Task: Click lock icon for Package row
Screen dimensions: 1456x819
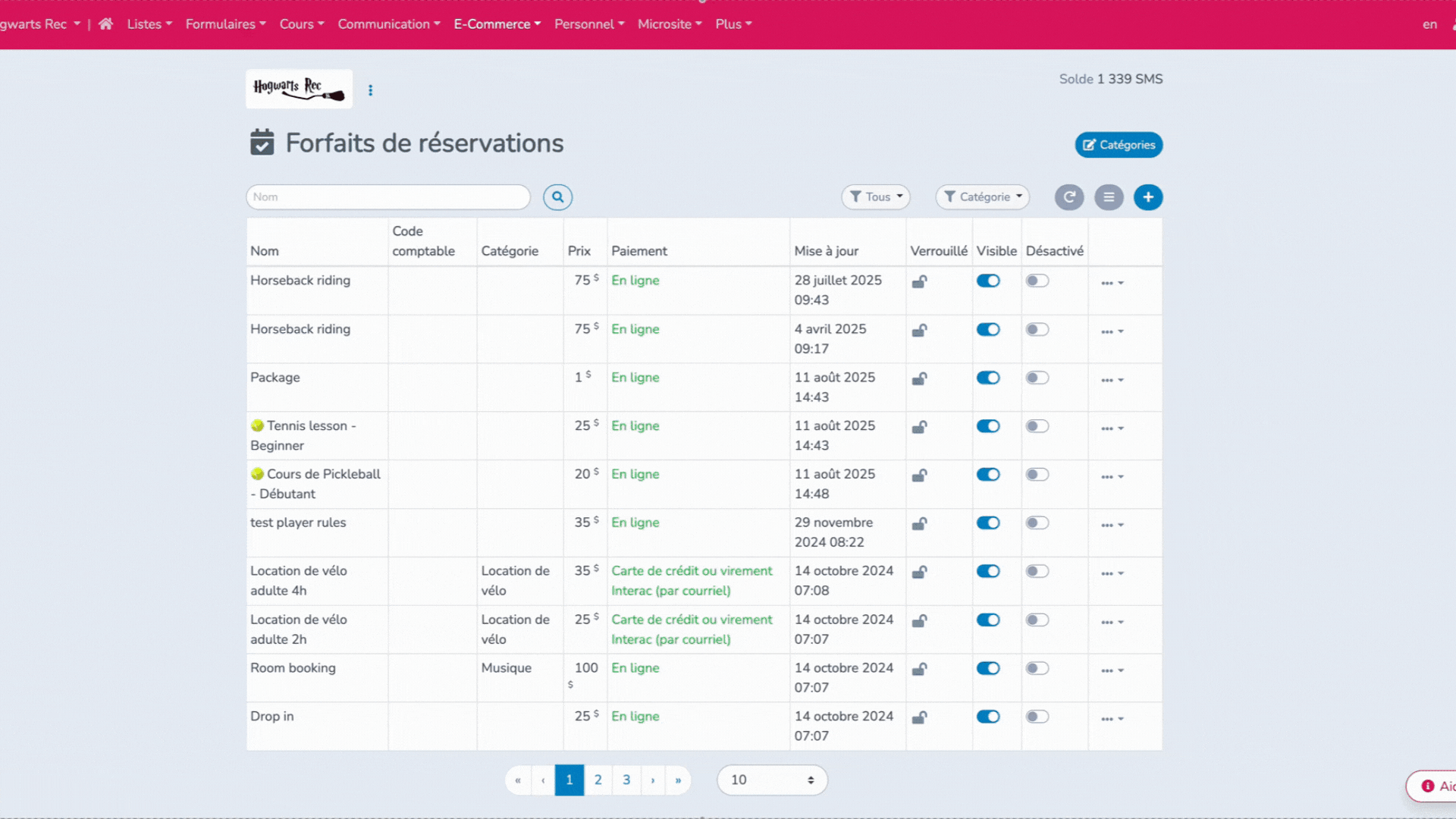Action: 919,378
